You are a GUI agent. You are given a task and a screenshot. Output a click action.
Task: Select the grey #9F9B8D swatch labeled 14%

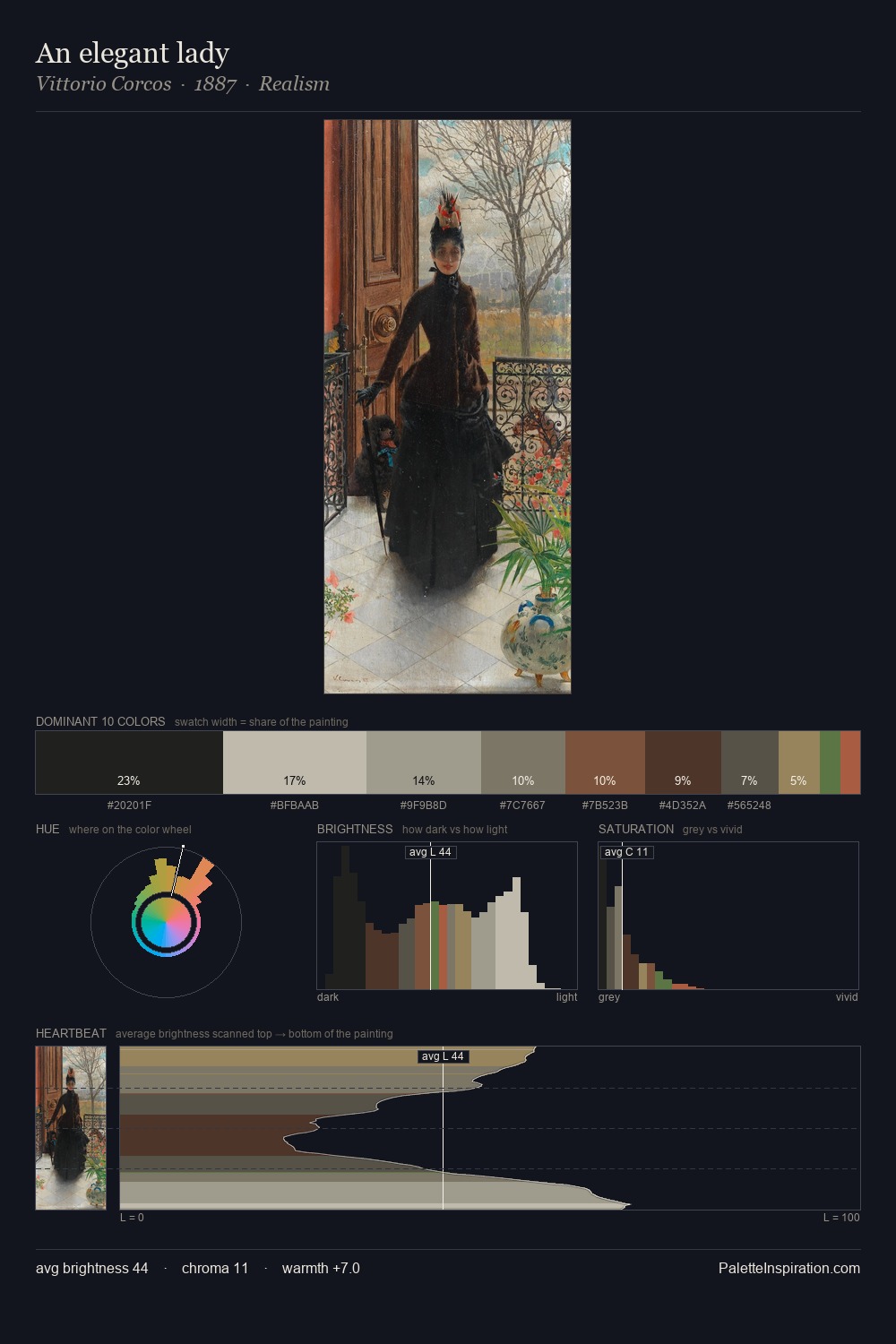(424, 762)
